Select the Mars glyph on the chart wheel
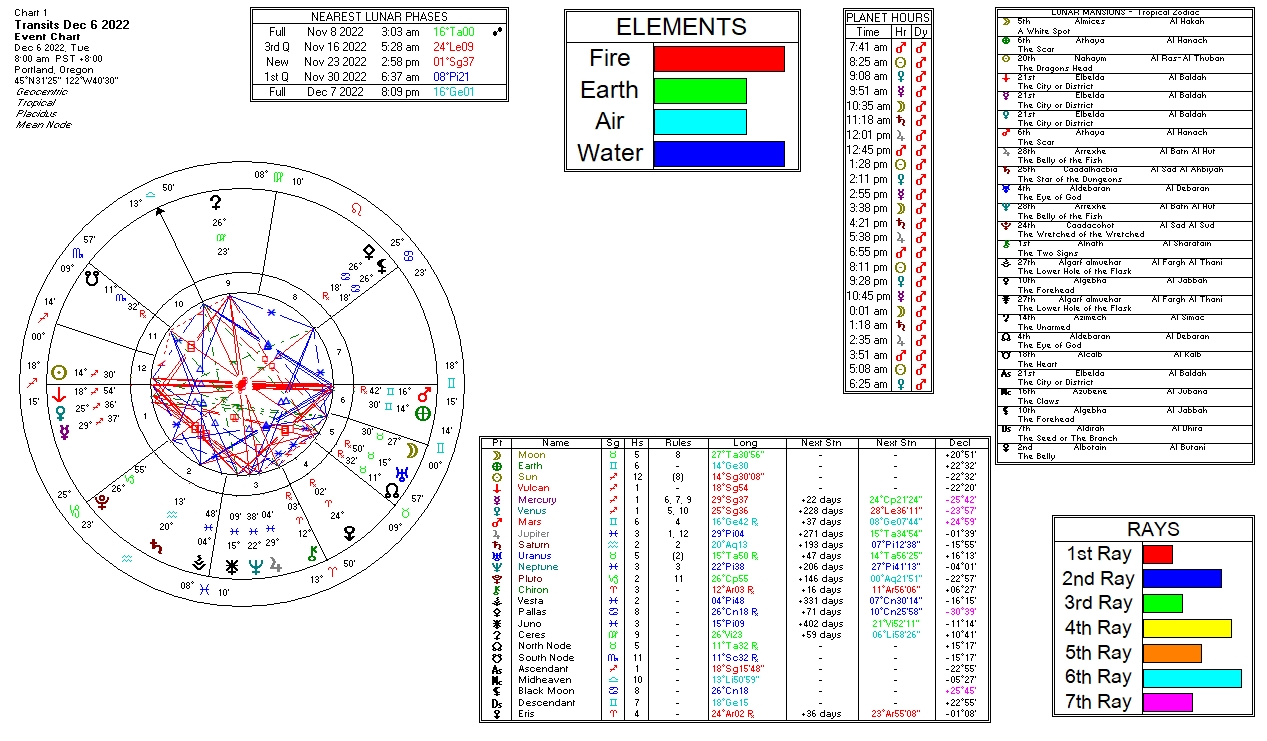 [x=424, y=393]
